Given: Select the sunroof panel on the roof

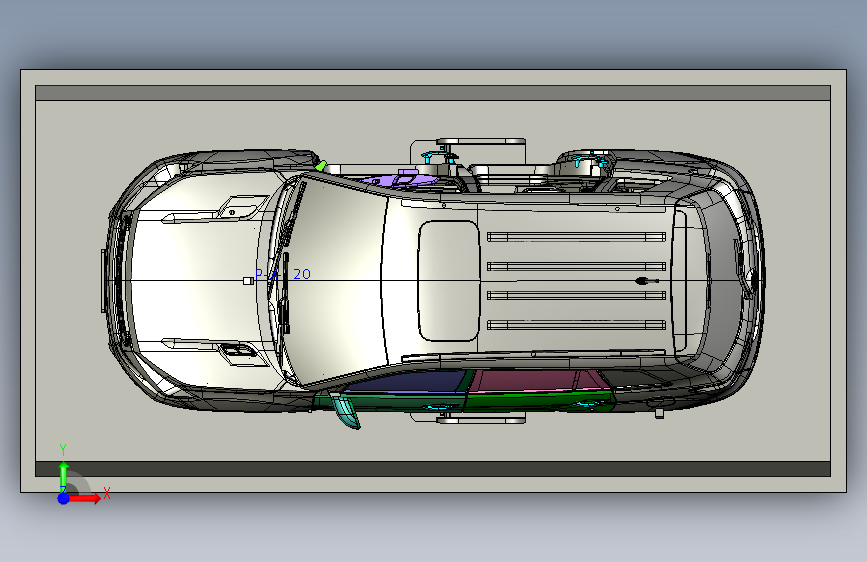Looking at the screenshot, I should (x=448, y=280).
